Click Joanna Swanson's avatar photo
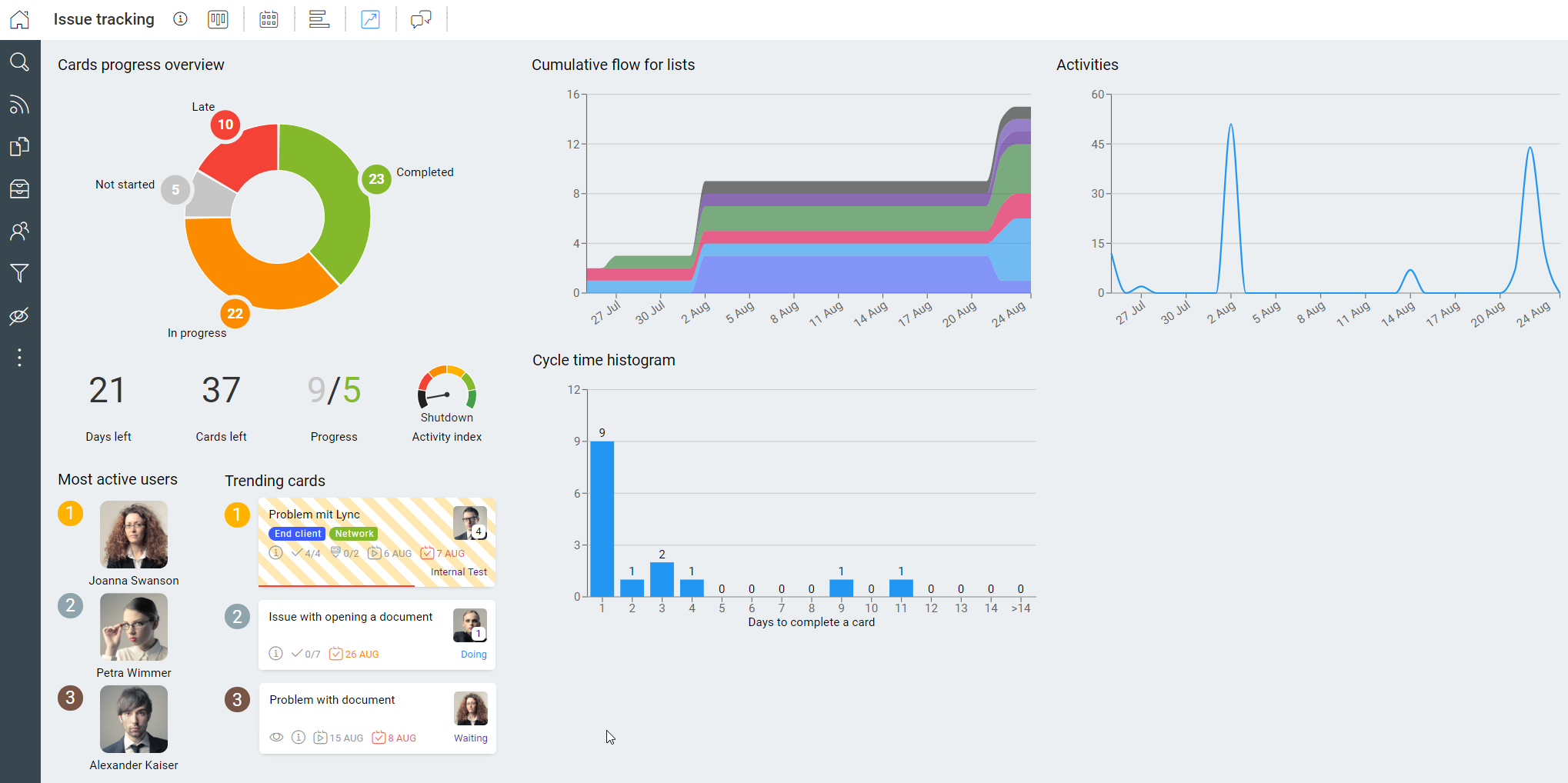 (x=134, y=535)
